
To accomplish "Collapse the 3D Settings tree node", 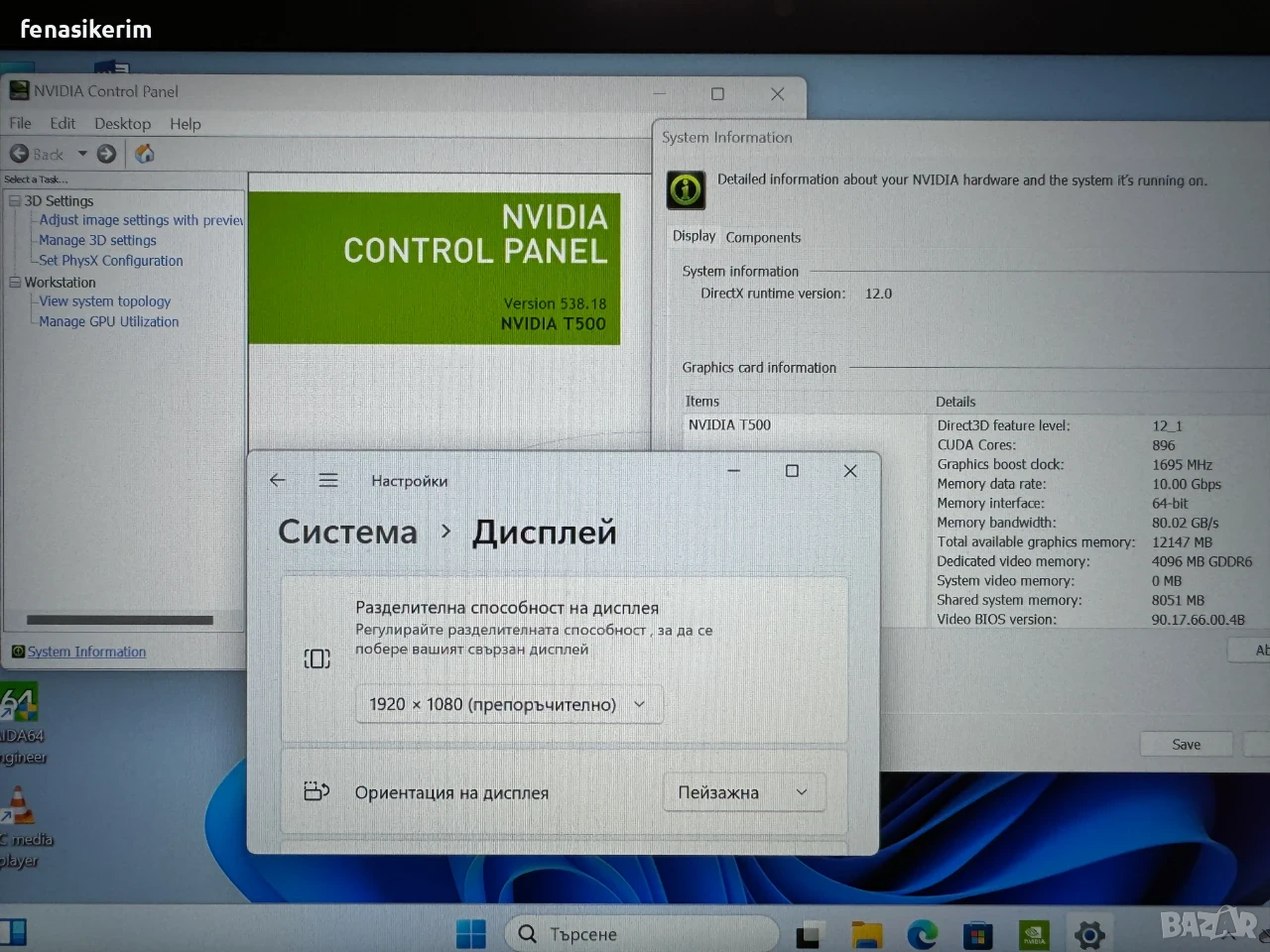I will (15, 200).
